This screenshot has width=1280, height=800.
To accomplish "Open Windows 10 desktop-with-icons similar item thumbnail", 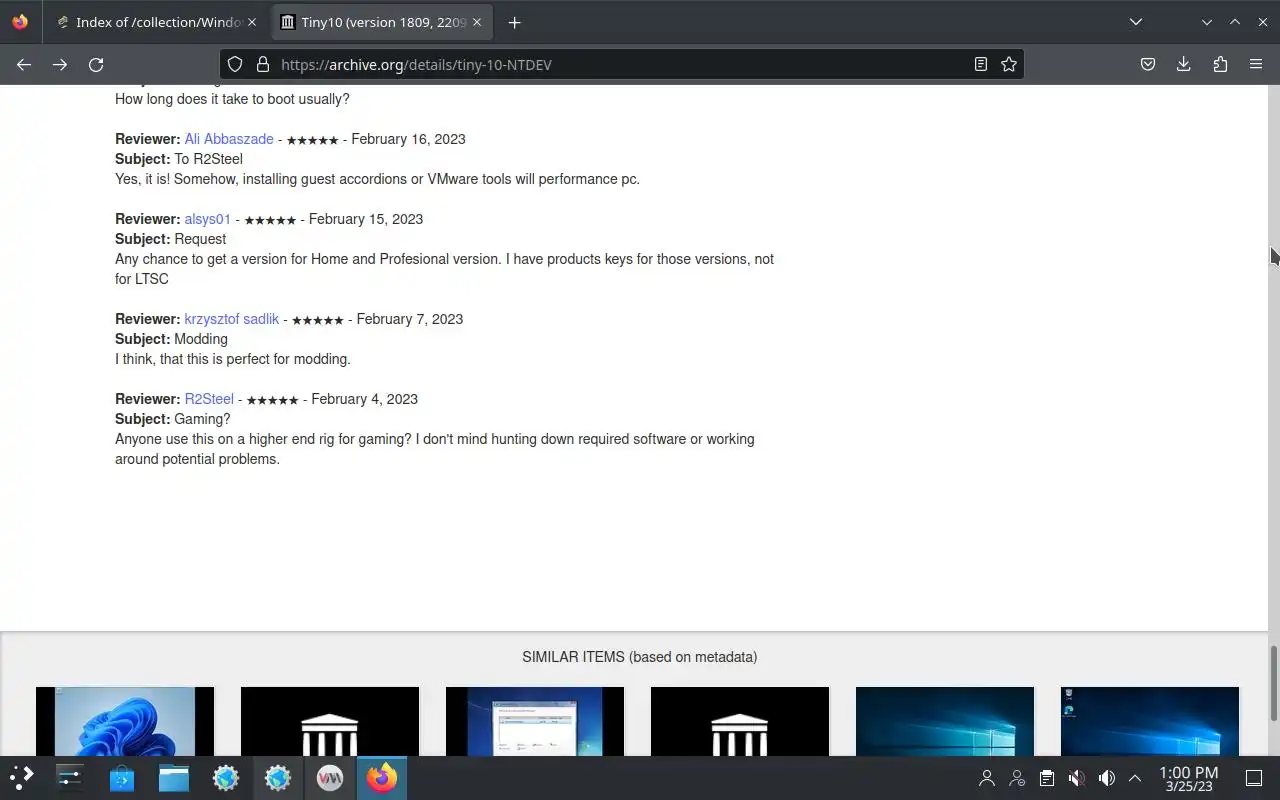I will point(1150,721).
